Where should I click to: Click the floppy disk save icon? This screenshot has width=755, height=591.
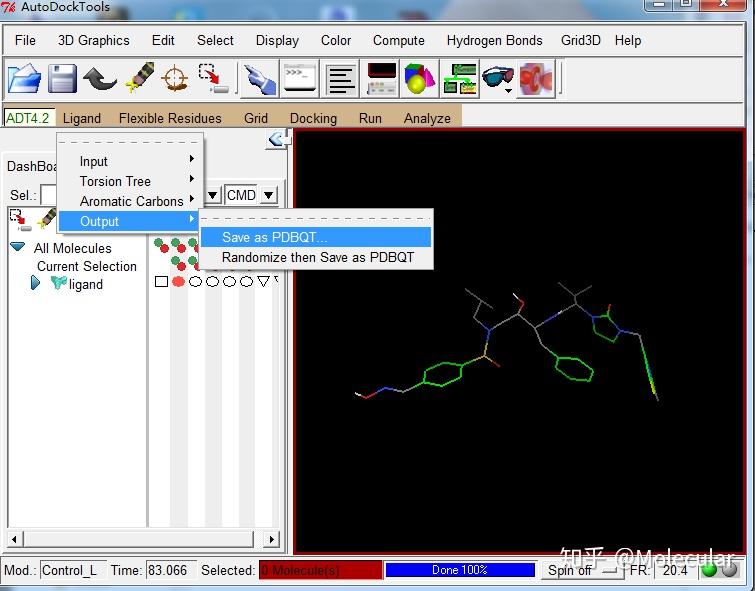[63, 78]
